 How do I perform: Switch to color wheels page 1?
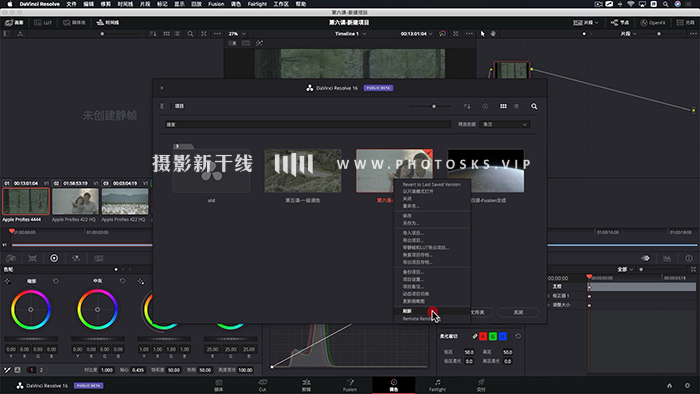pos(31,370)
